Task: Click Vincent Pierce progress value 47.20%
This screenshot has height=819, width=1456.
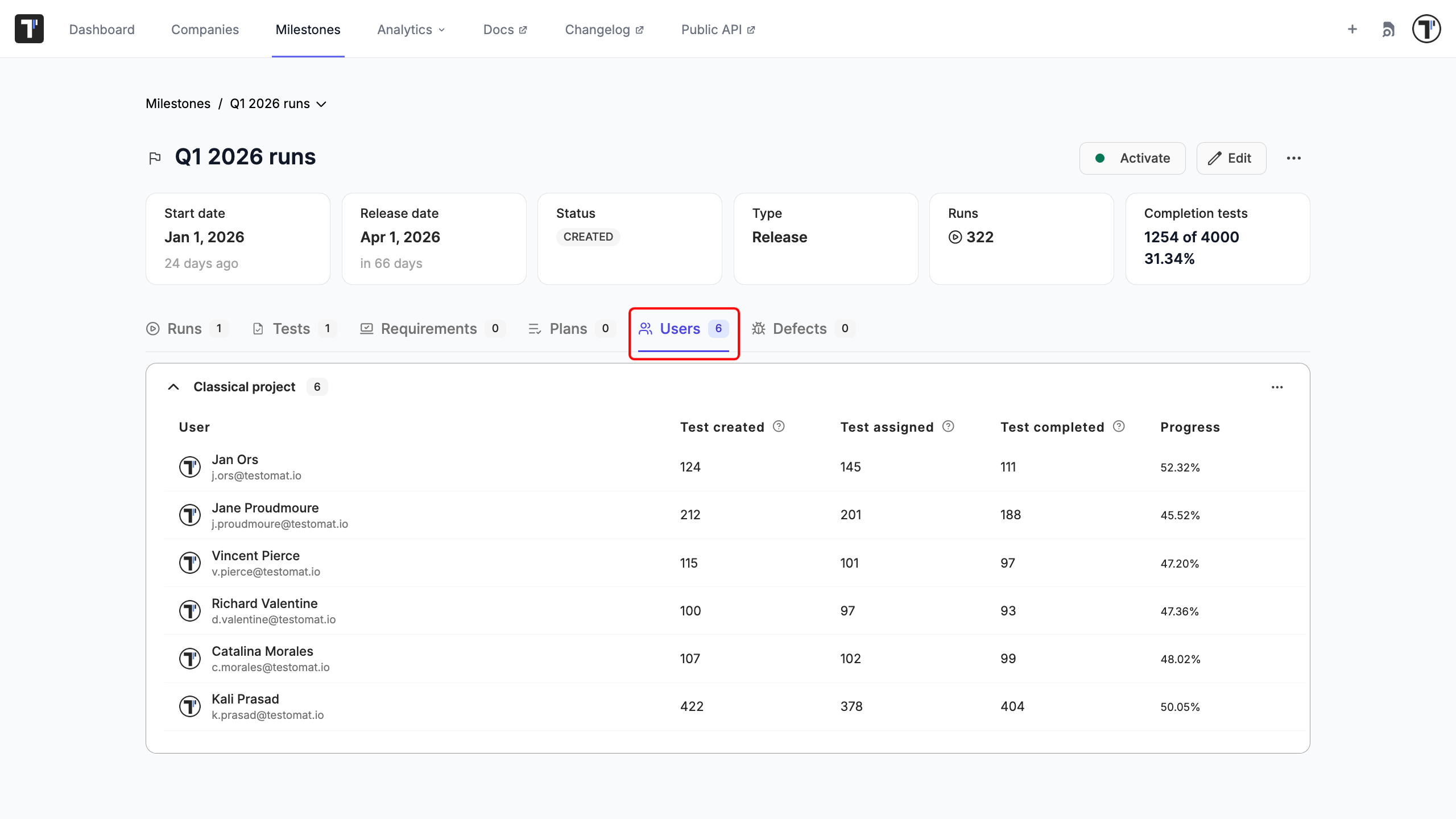Action: coord(1180,564)
